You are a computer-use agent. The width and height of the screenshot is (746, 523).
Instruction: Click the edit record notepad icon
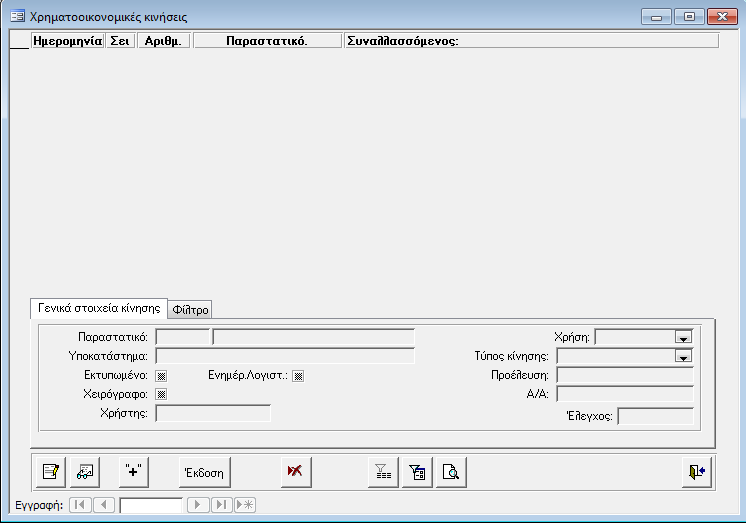pyautogui.click(x=50, y=471)
